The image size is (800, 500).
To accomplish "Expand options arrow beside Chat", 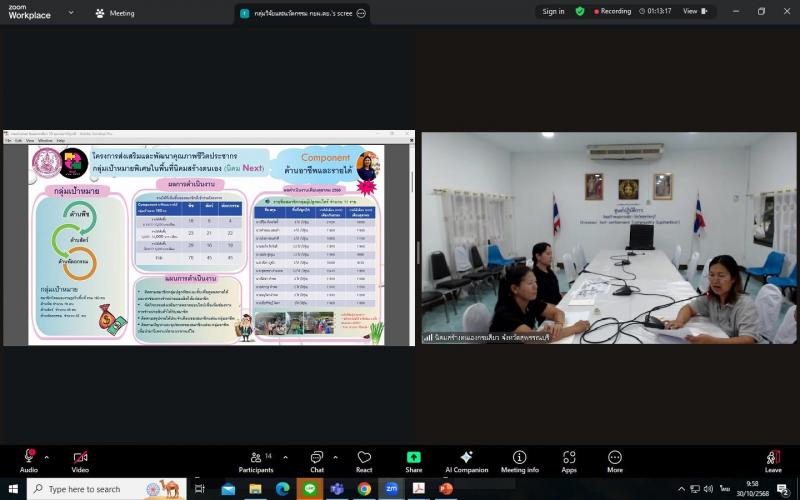I will tap(335, 457).
